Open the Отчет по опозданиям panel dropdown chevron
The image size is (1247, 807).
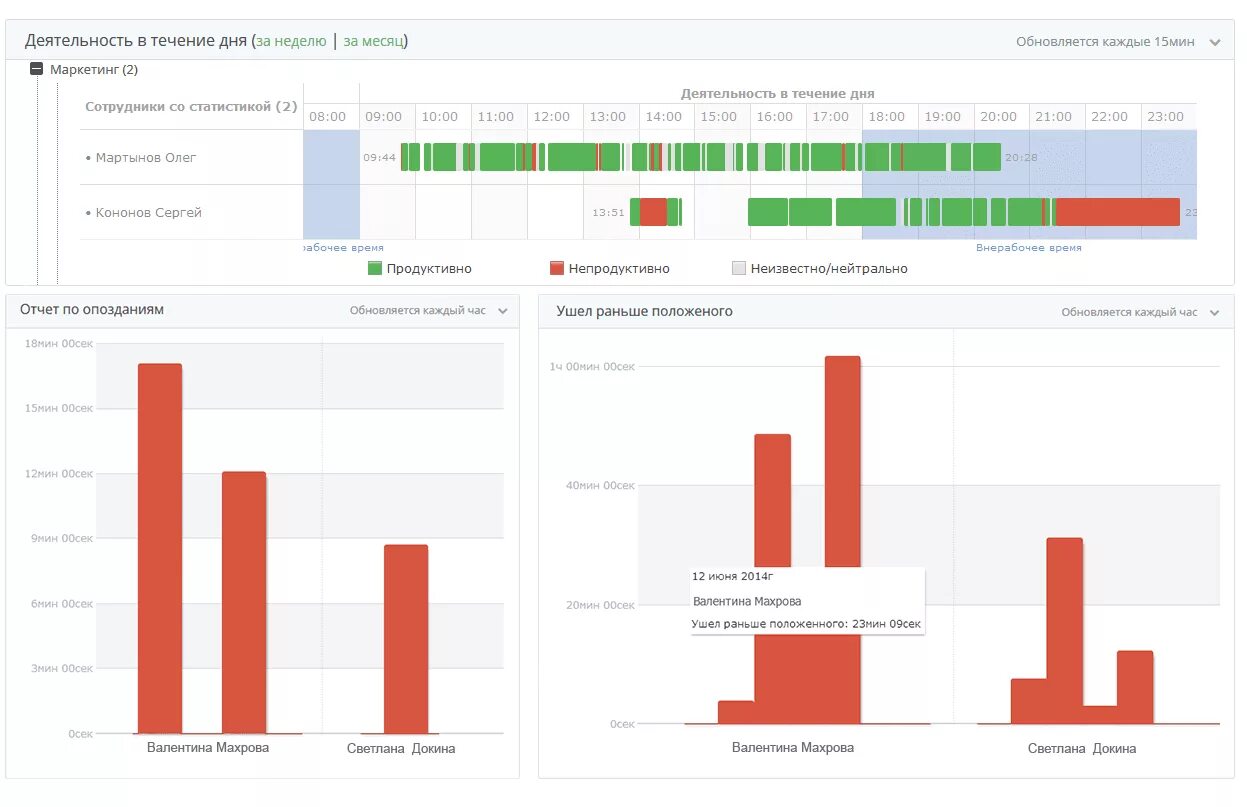(503, 311)
